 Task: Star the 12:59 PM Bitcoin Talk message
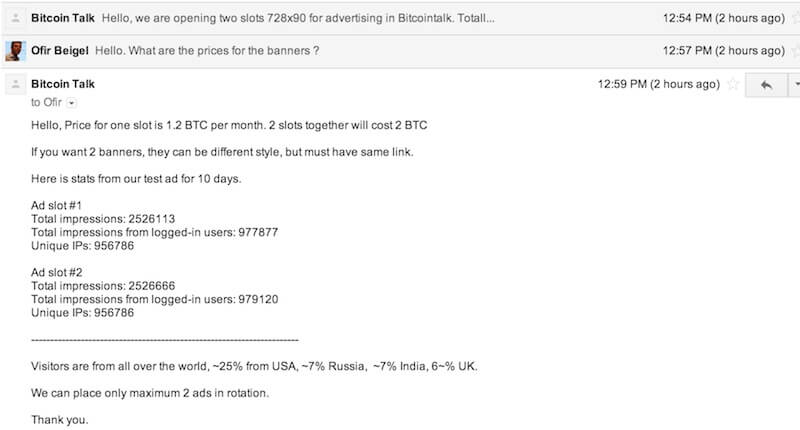[733, 84]
